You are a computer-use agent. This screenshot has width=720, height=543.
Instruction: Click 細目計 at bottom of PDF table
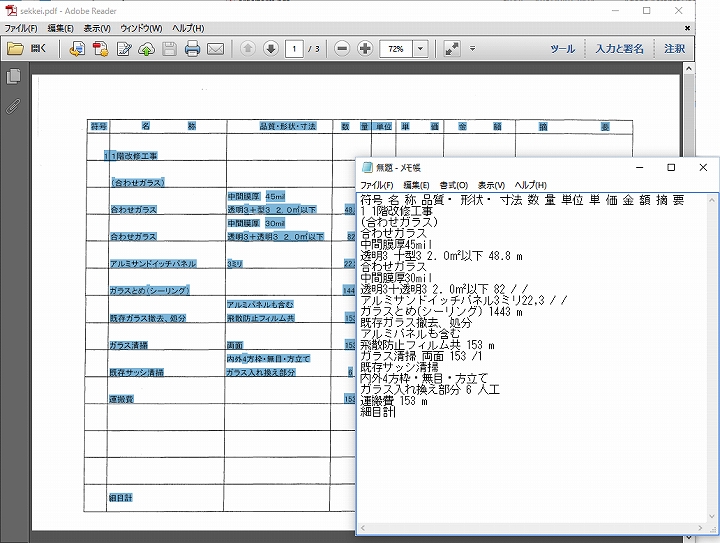(x=120, y=498)
